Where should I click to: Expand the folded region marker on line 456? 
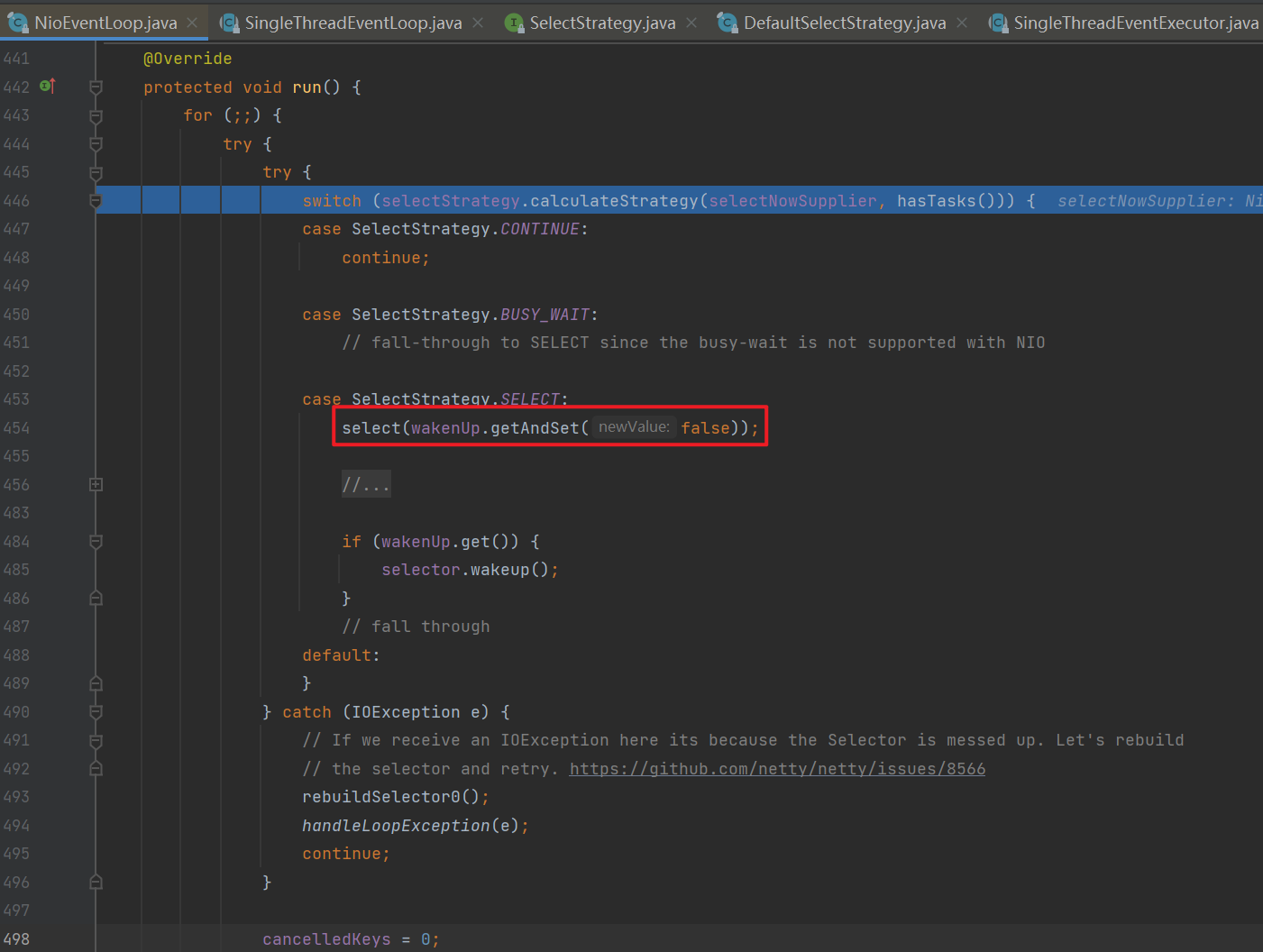tap(96, 485)
